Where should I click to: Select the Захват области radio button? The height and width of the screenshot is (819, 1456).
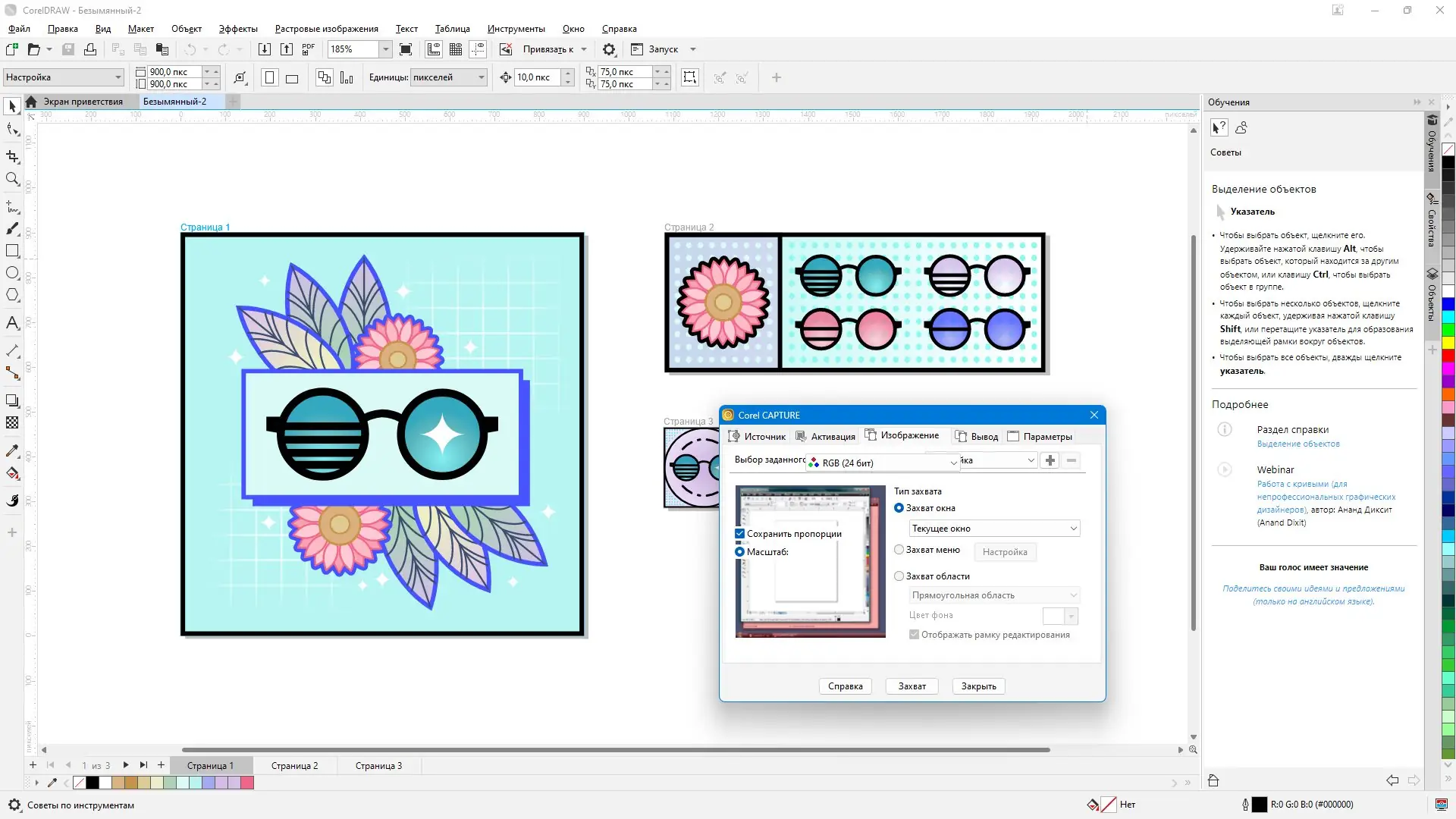(x=899, y=576)
